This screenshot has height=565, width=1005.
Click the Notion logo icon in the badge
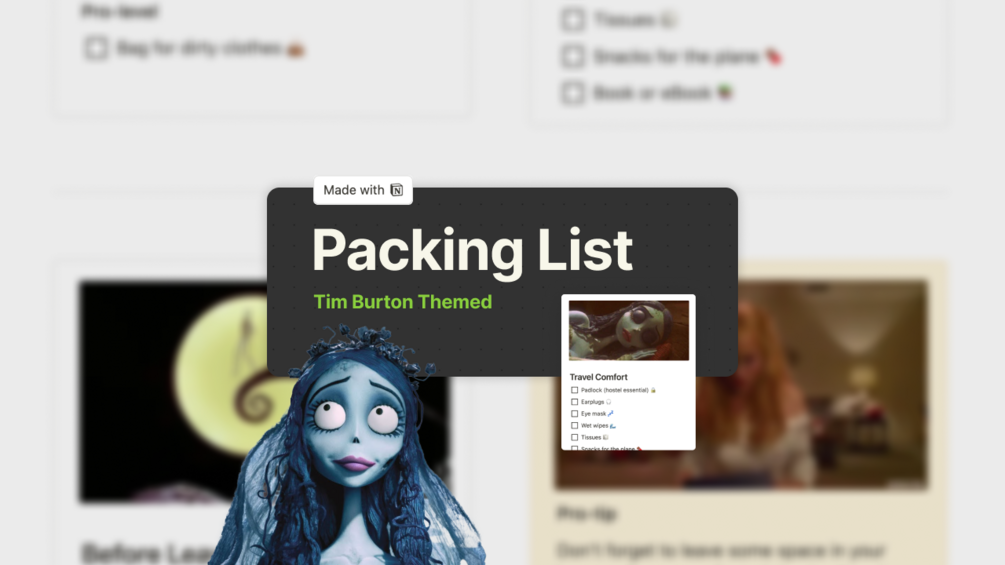point(397,190)
